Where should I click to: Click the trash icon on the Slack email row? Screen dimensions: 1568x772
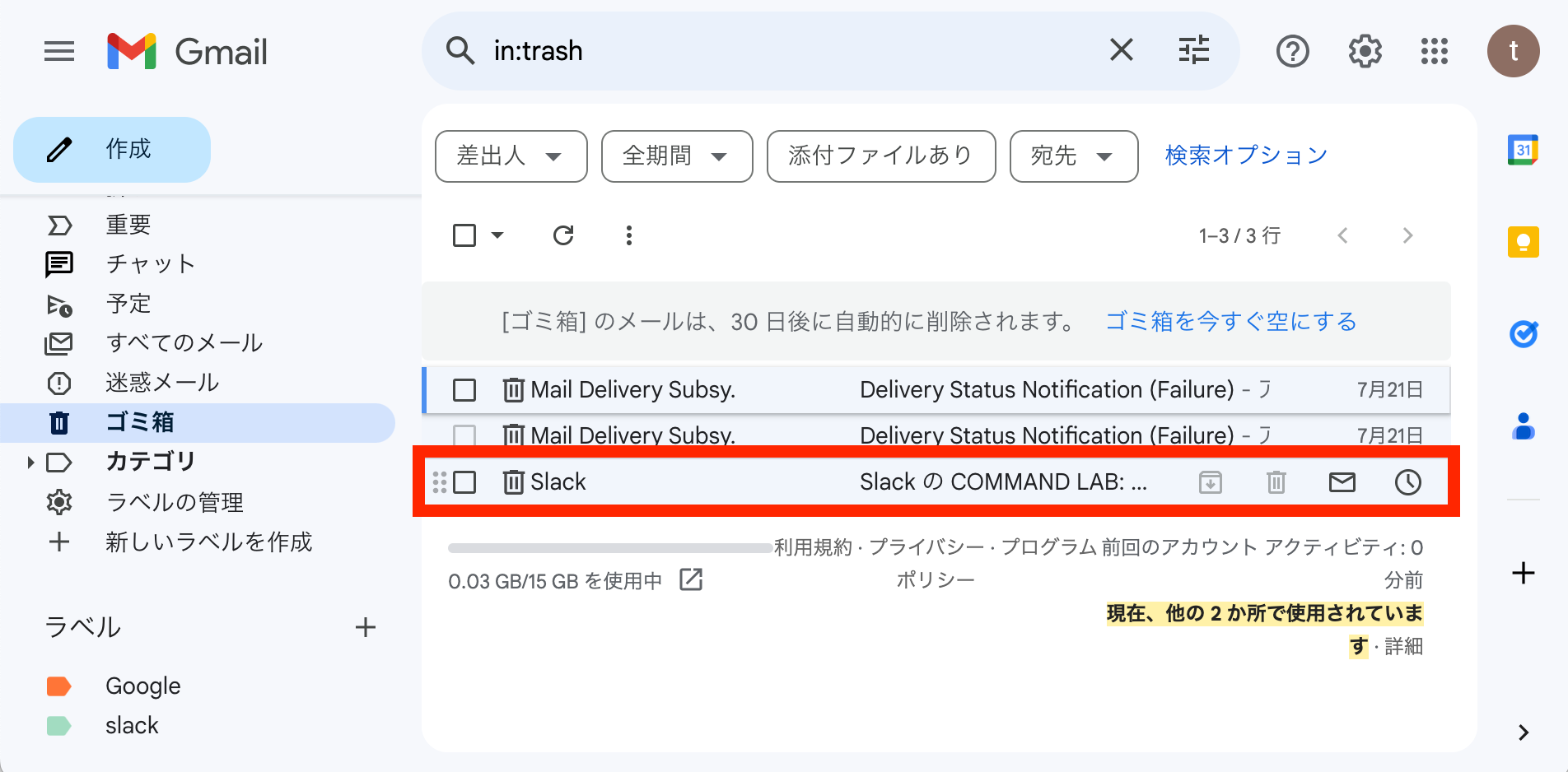pos(1276,482)
